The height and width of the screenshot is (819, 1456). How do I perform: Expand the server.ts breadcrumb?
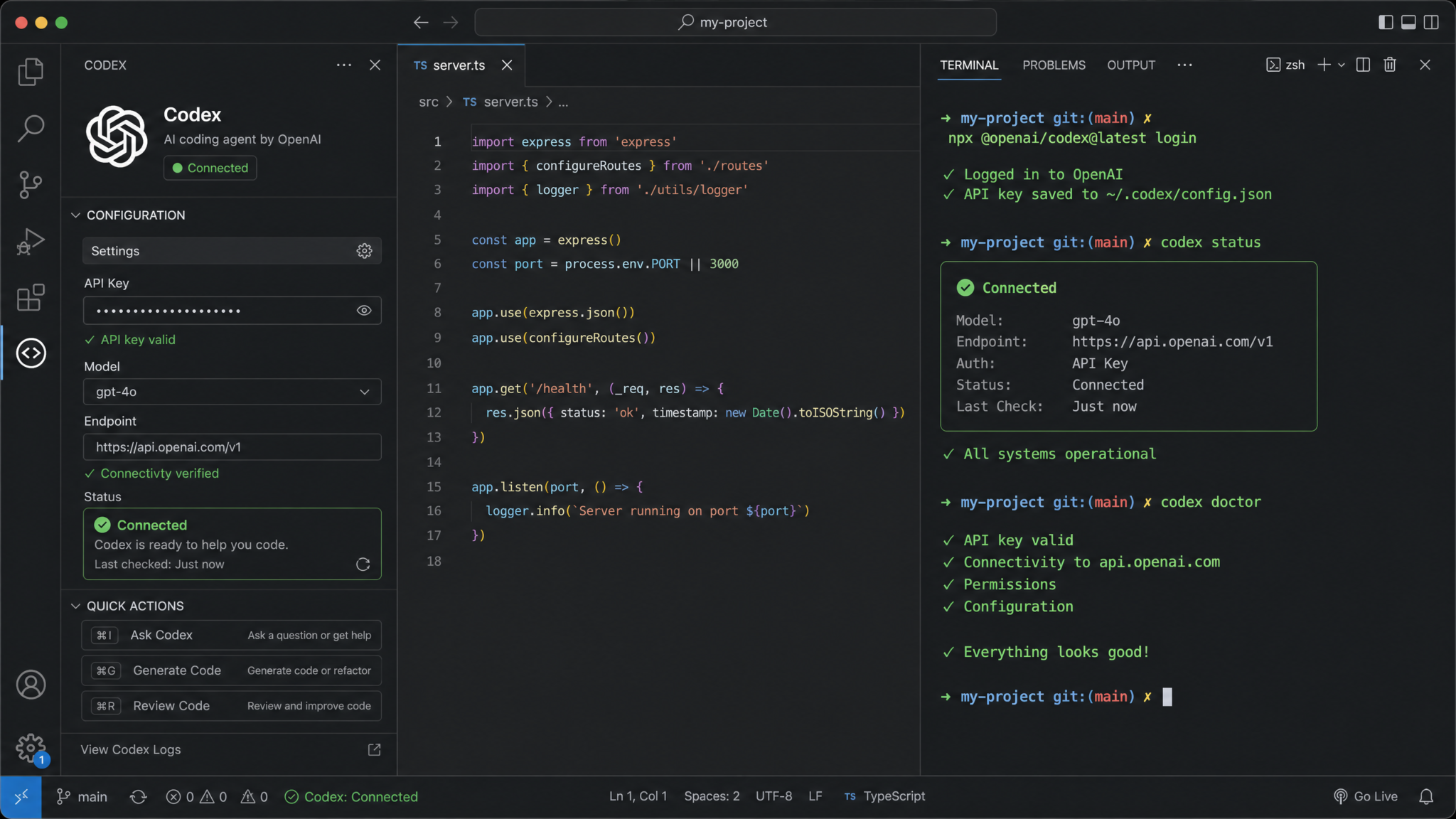pyautogui.click(x=500, y=102)
